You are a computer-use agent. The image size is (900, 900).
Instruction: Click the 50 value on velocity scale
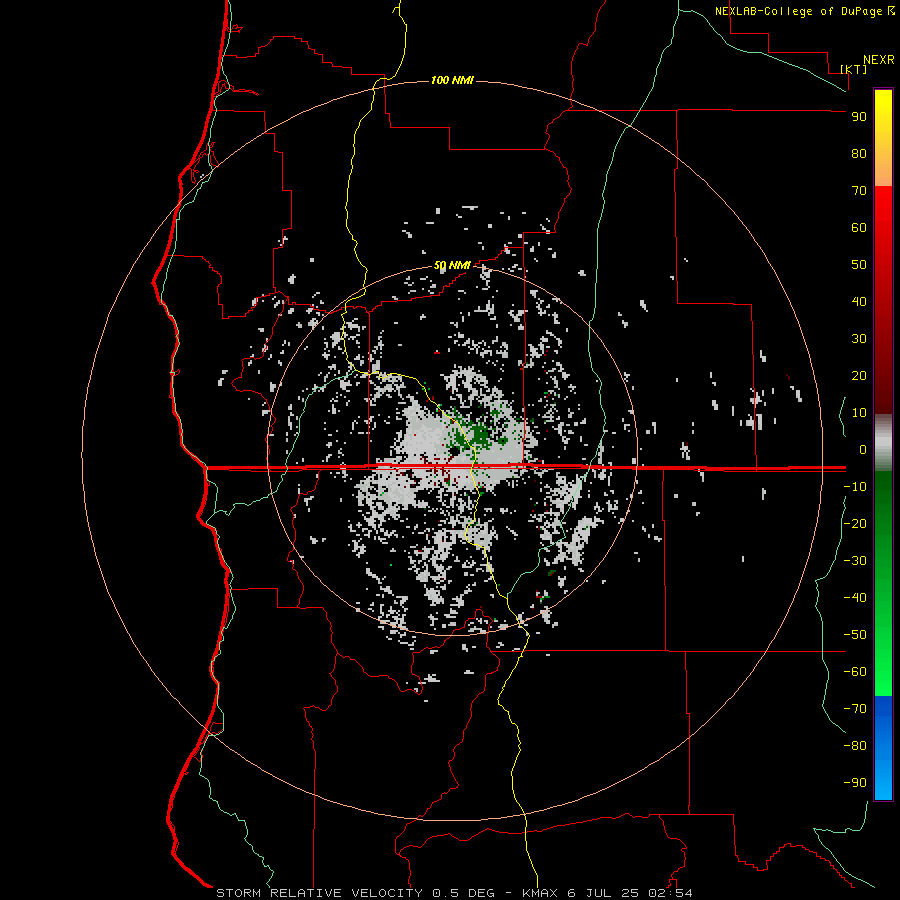pyautogui.click(x=859, y=265)
